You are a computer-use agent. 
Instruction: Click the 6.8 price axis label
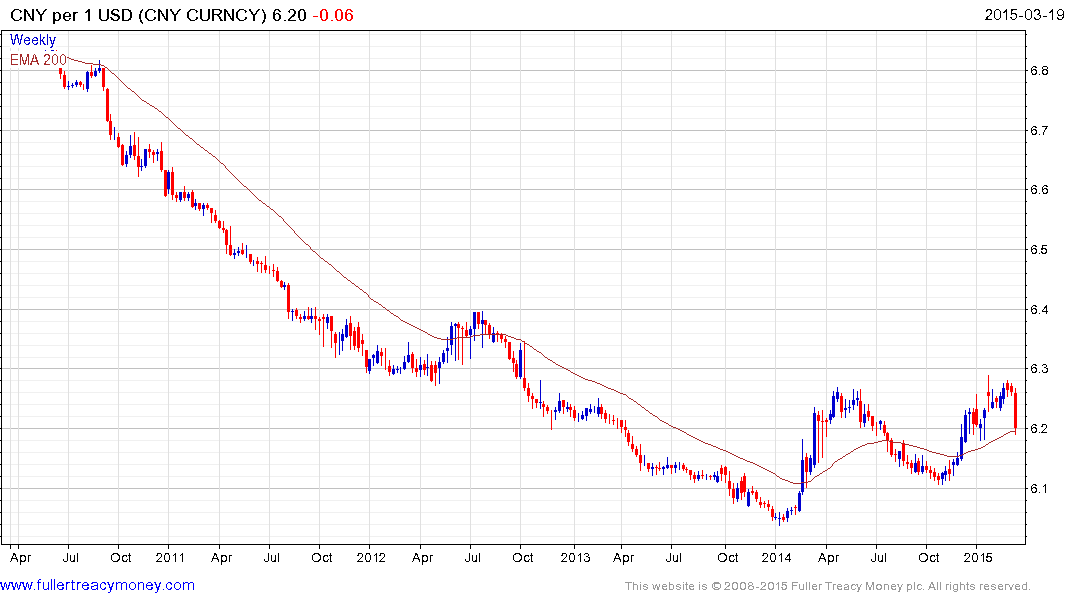pos(1039,71)
